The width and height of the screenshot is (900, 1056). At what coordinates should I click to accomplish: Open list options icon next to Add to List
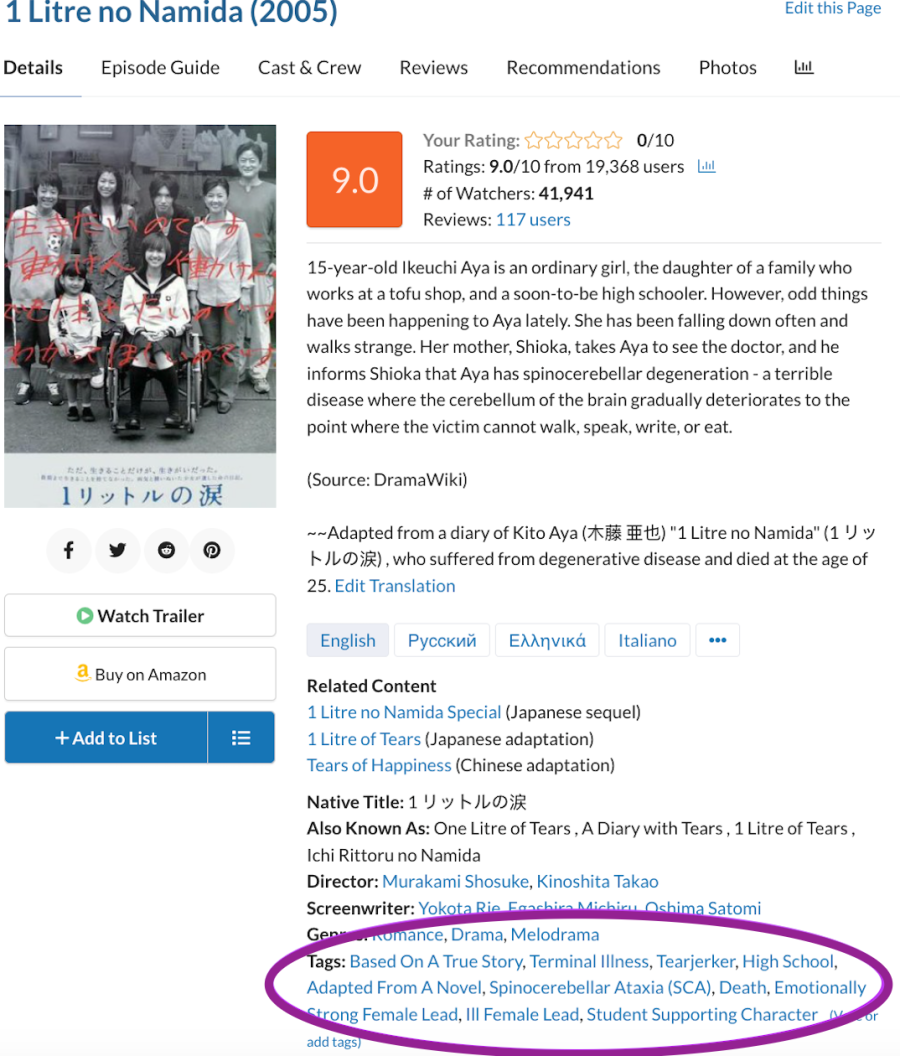[x=241, y=737]
